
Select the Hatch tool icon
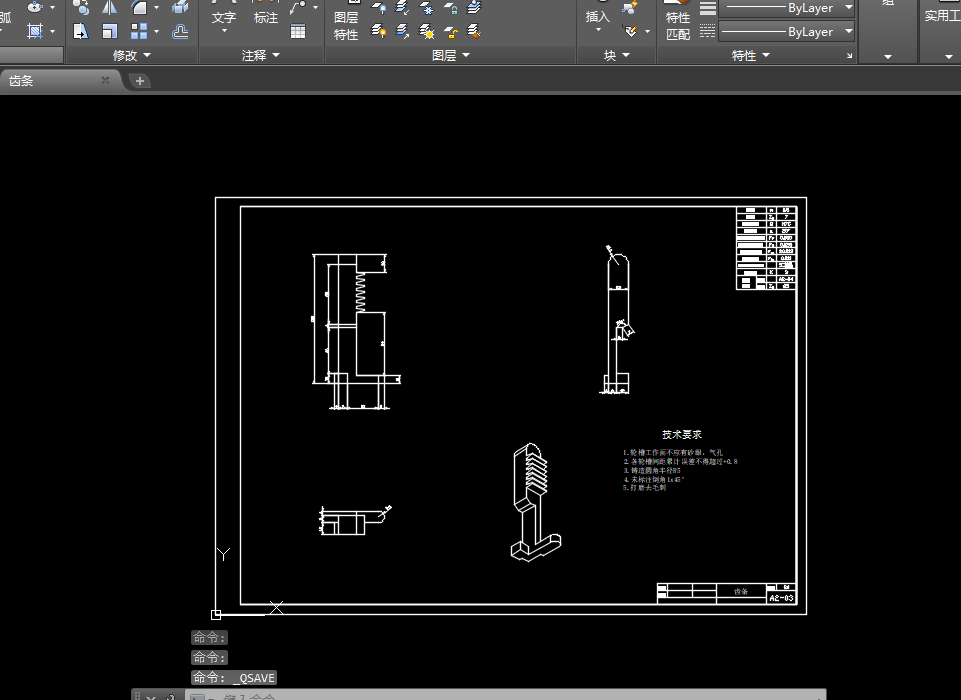point(36,31)
